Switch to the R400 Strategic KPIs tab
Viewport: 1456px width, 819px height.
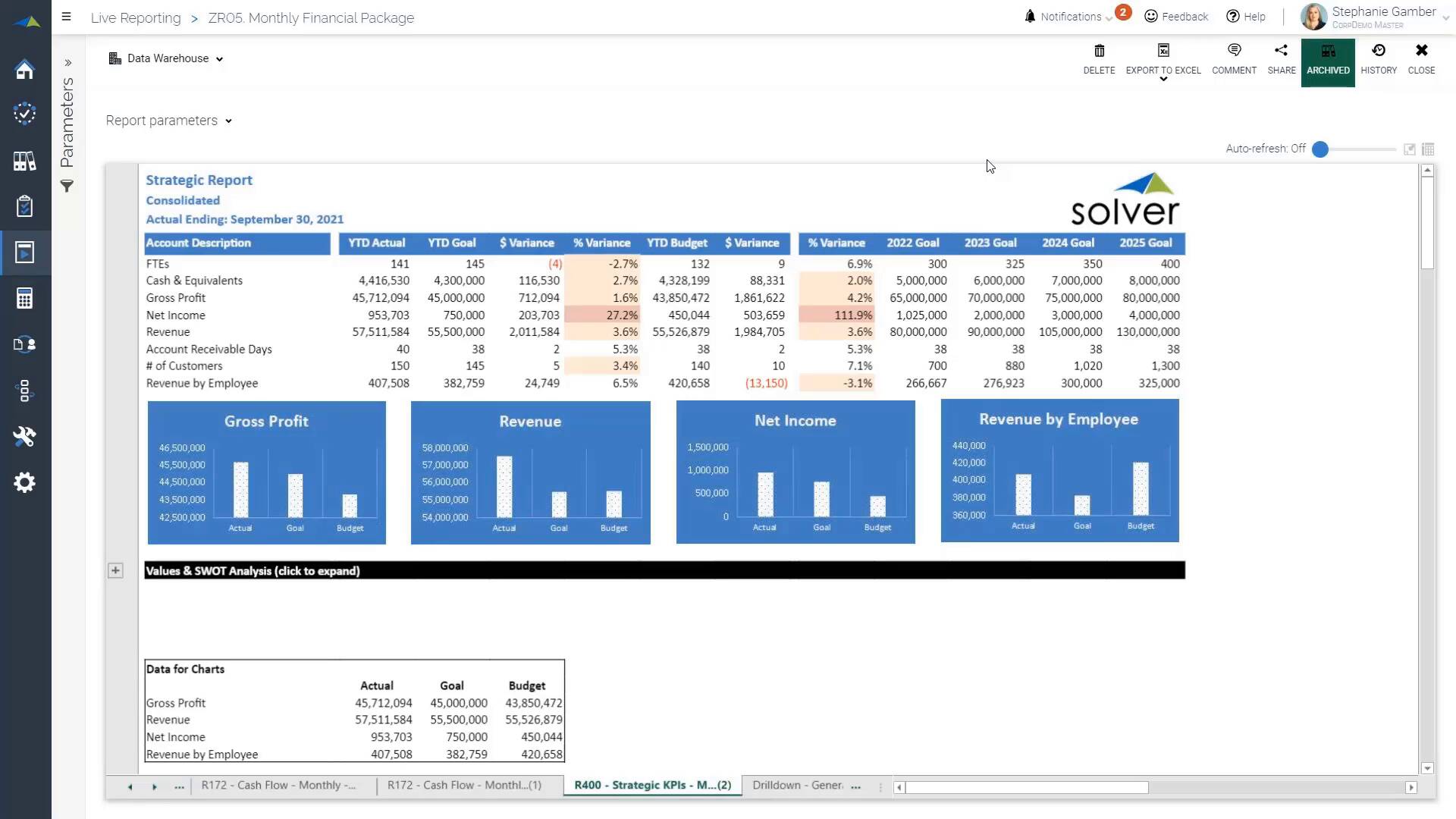click(651, 786)
